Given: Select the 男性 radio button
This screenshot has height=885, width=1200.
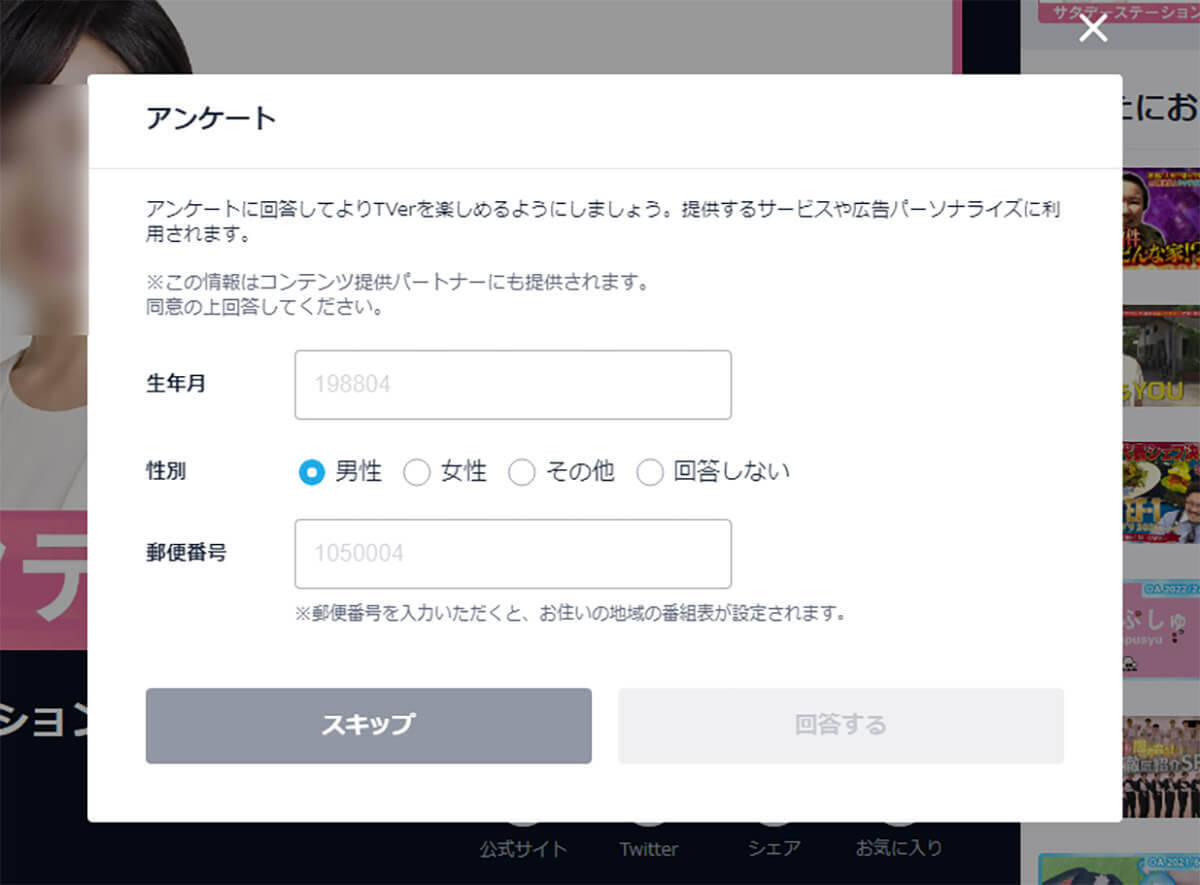Looking at the screenshot, I should (312, 472).
